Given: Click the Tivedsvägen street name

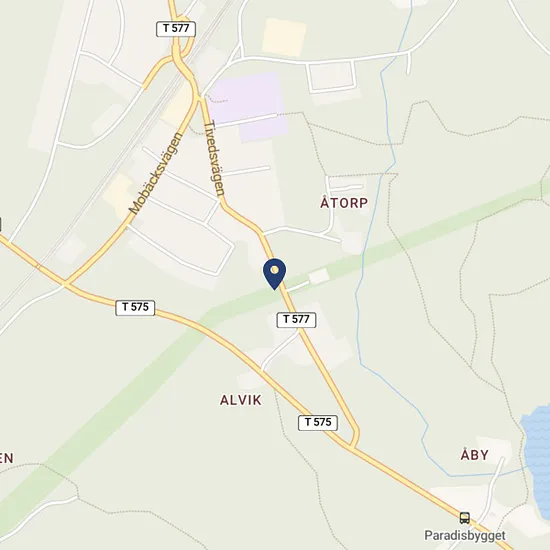Looking at the screenshot, I should pyautogui.click(x=214, y=158).
